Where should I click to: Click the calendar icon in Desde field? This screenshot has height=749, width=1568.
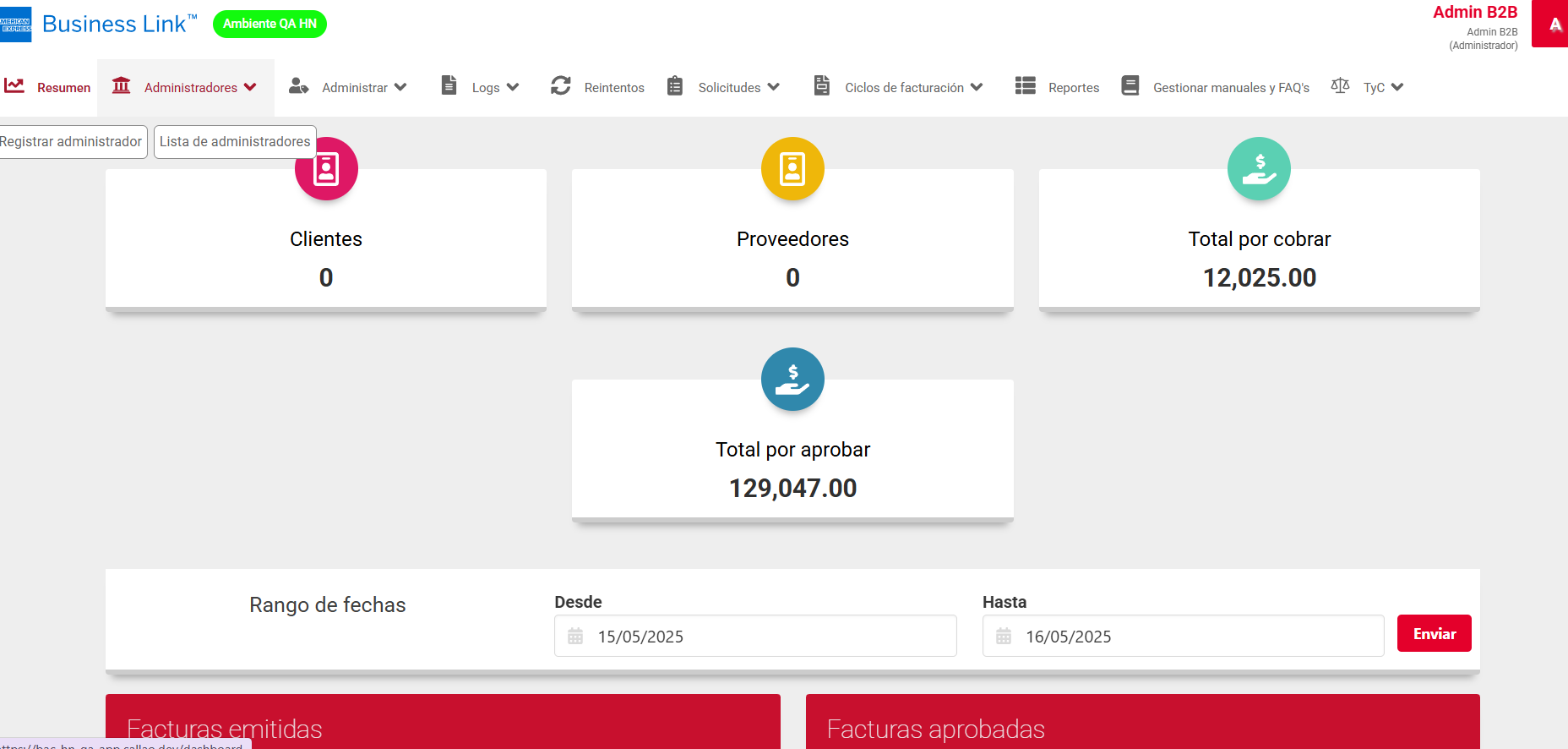click(575, 637)
